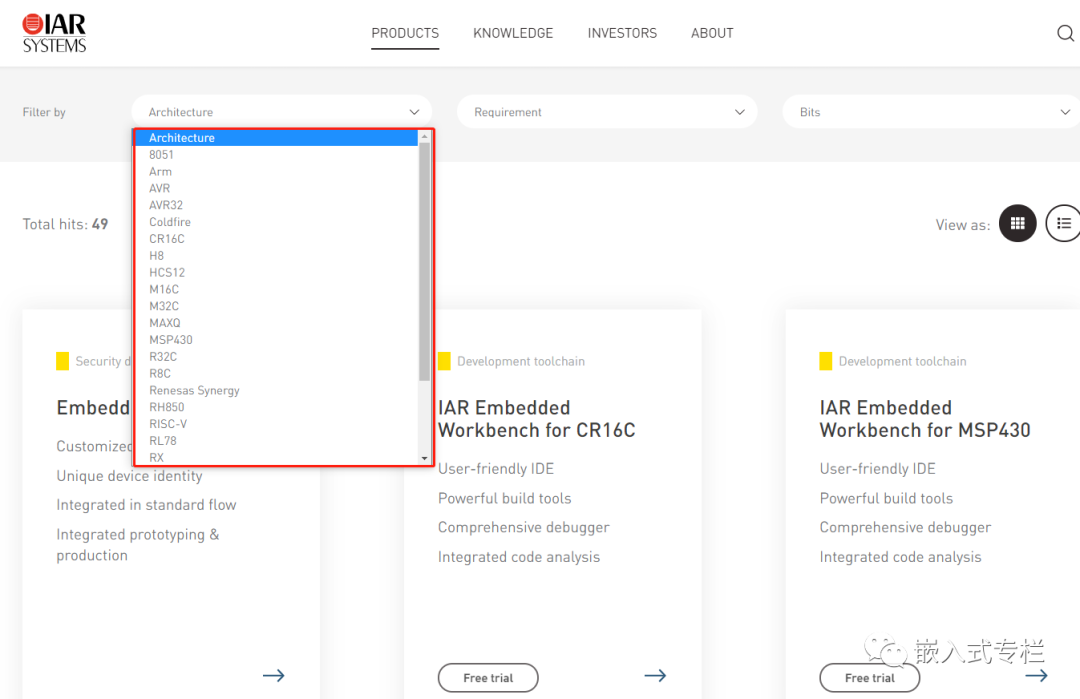Screen dimensions: 1080x699
Task: Click Free trial on CR16C card
Action: 488,678
